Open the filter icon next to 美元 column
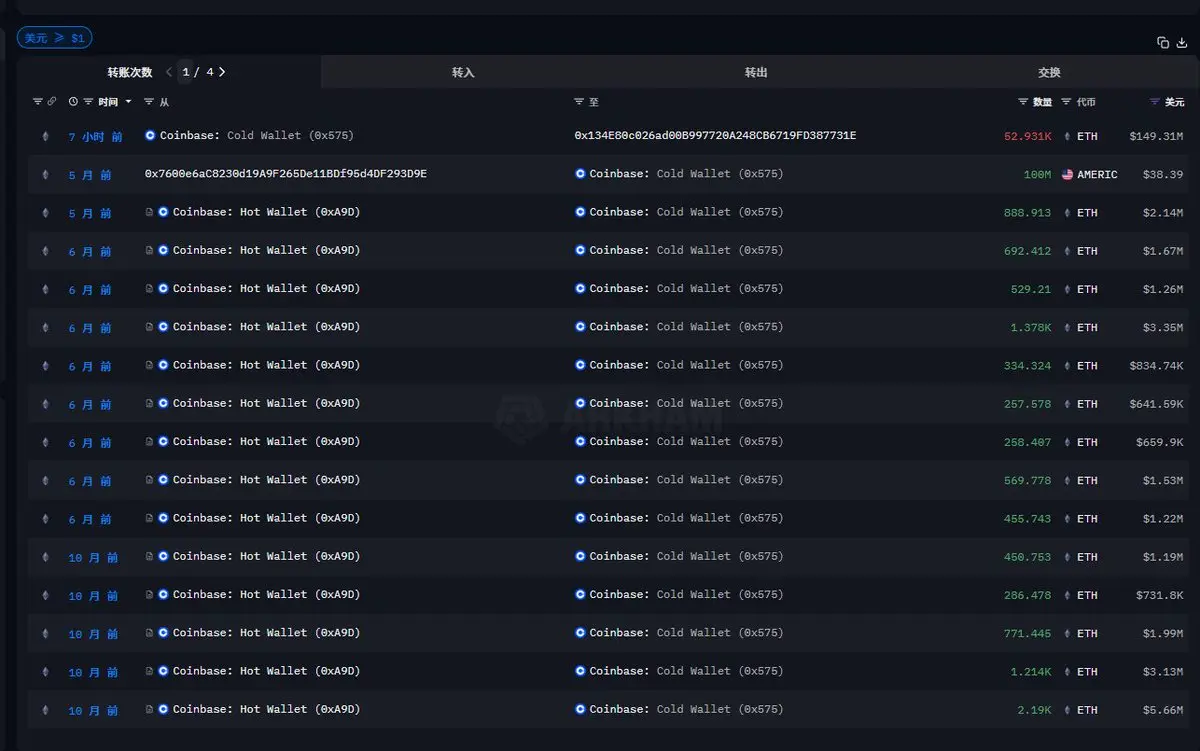Screen dimensions: 1200x751 (1155, 102)
